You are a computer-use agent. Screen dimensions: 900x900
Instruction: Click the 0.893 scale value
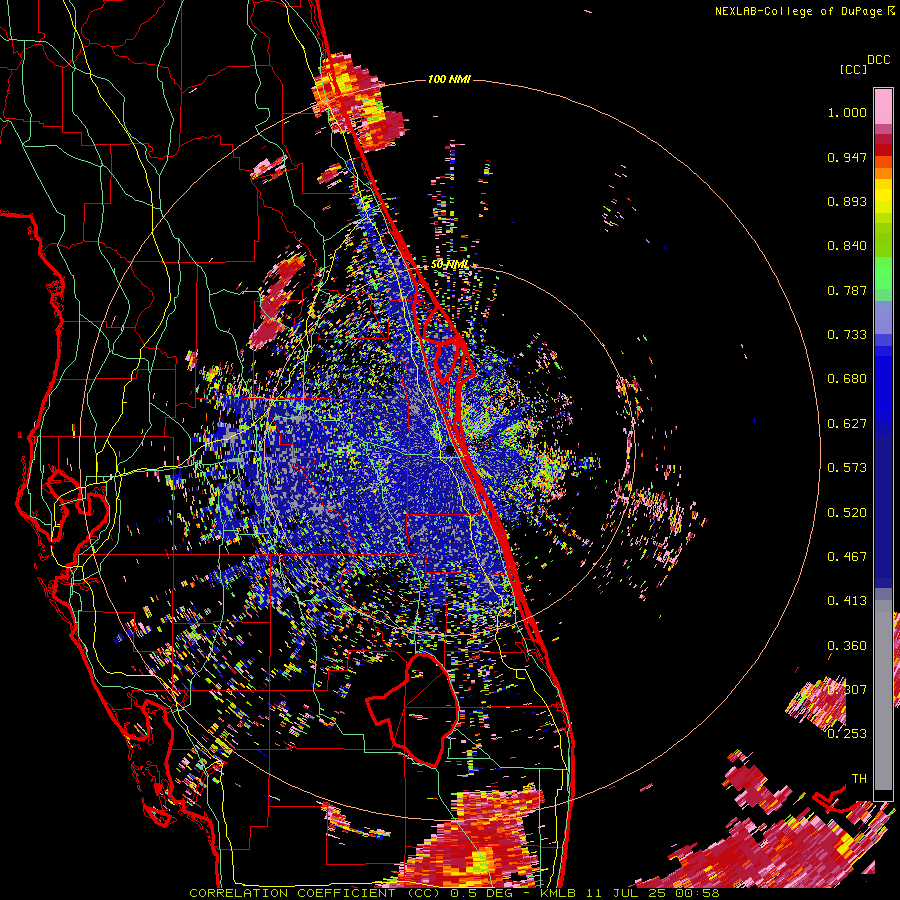point(847,201)
